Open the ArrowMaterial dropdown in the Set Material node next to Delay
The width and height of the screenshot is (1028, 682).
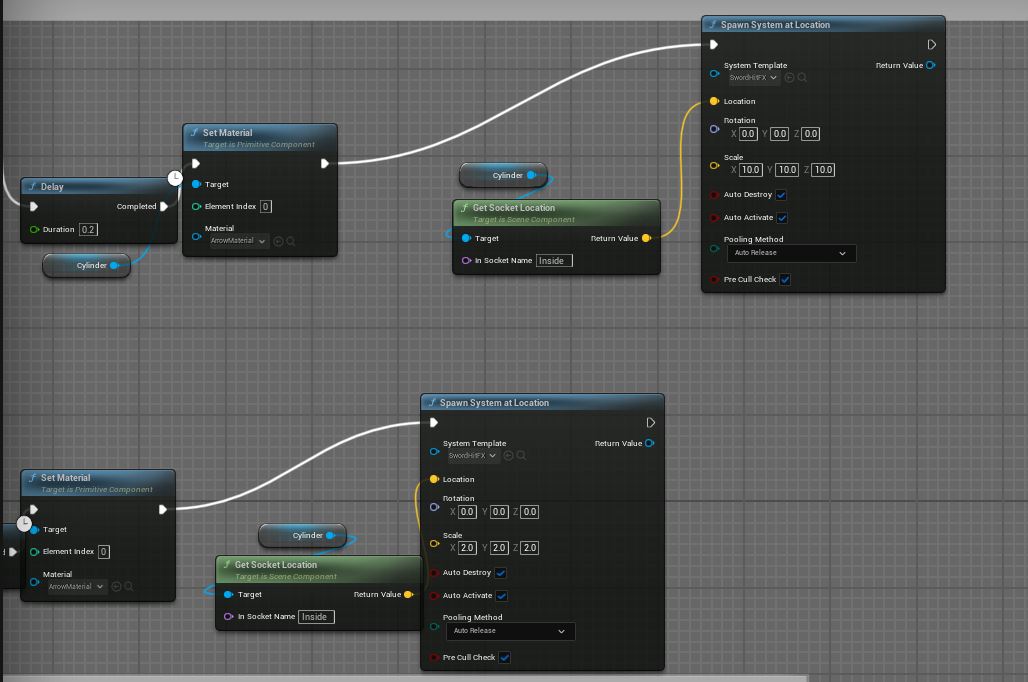(238, 241)
